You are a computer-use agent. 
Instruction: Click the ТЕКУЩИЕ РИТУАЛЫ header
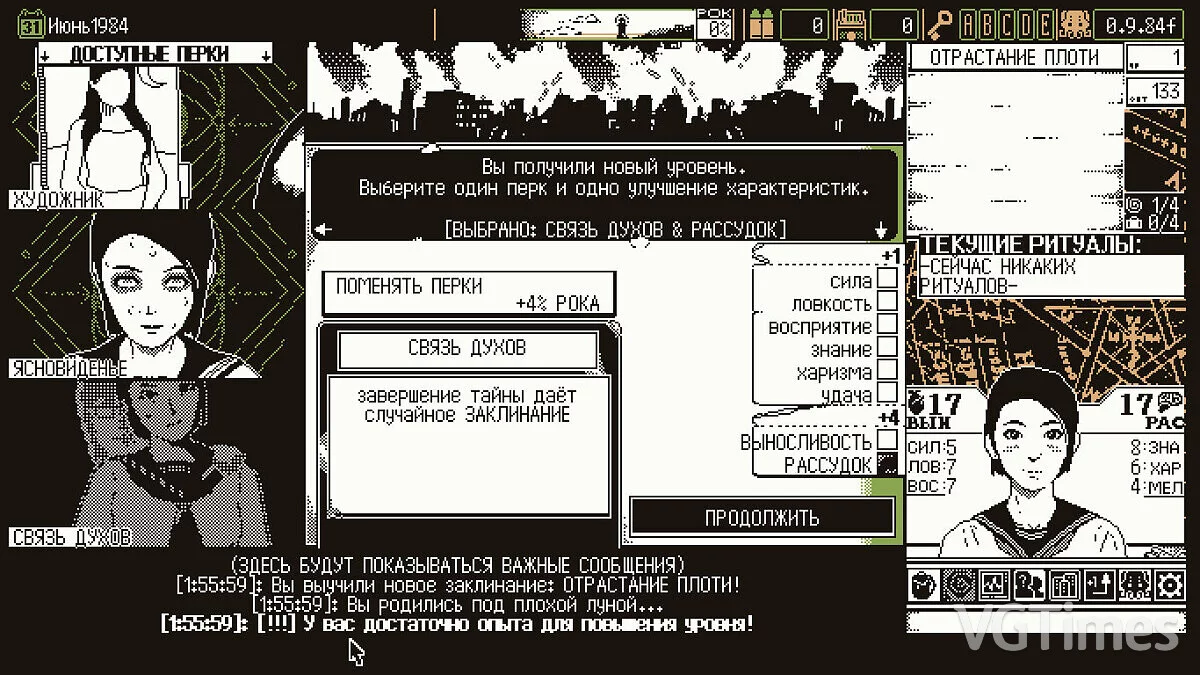(x=1032, y=245)
